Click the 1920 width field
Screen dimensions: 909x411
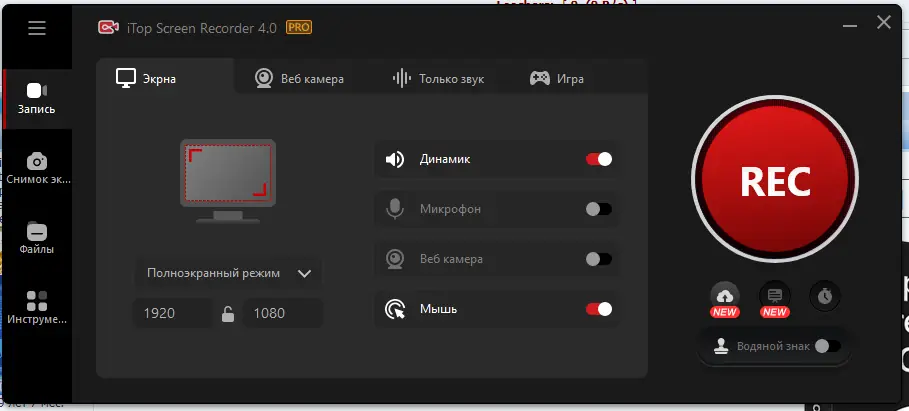click(173, 314)
